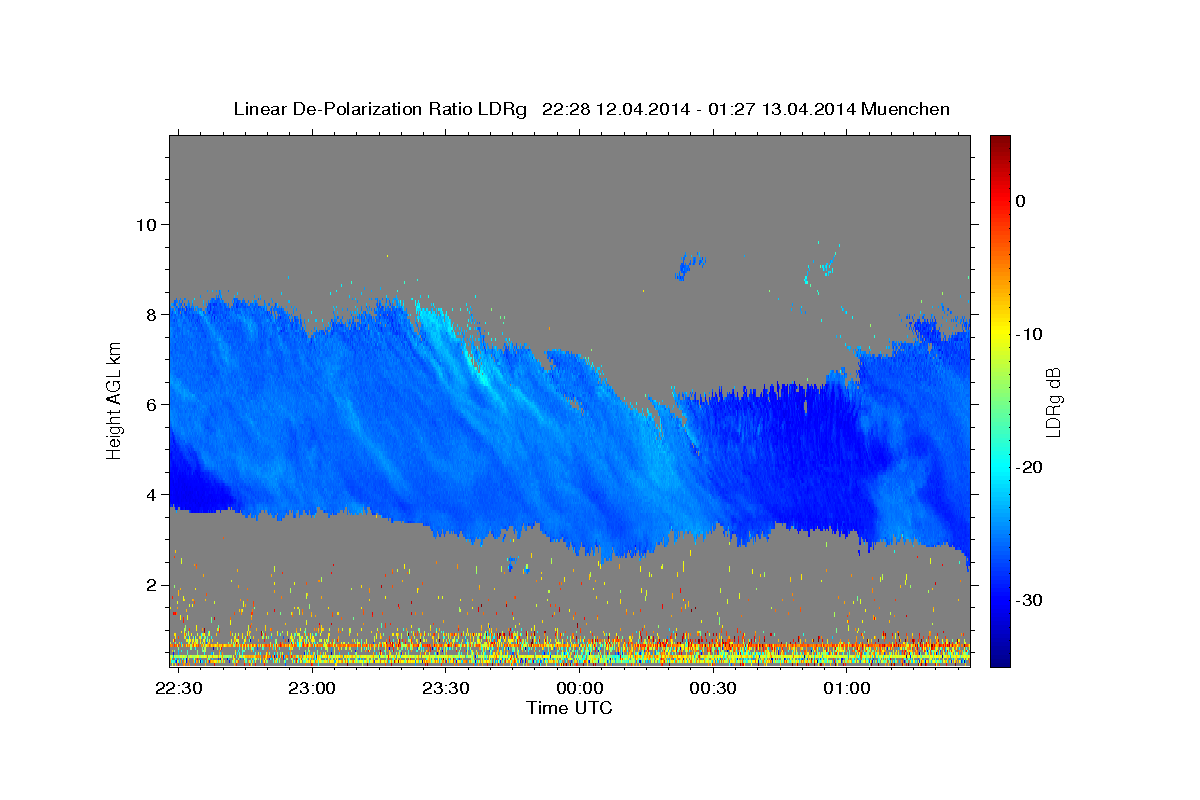Click the height tick label 2
The image size is (1200, 800).
pyautogui.click(x=152, y=584)
